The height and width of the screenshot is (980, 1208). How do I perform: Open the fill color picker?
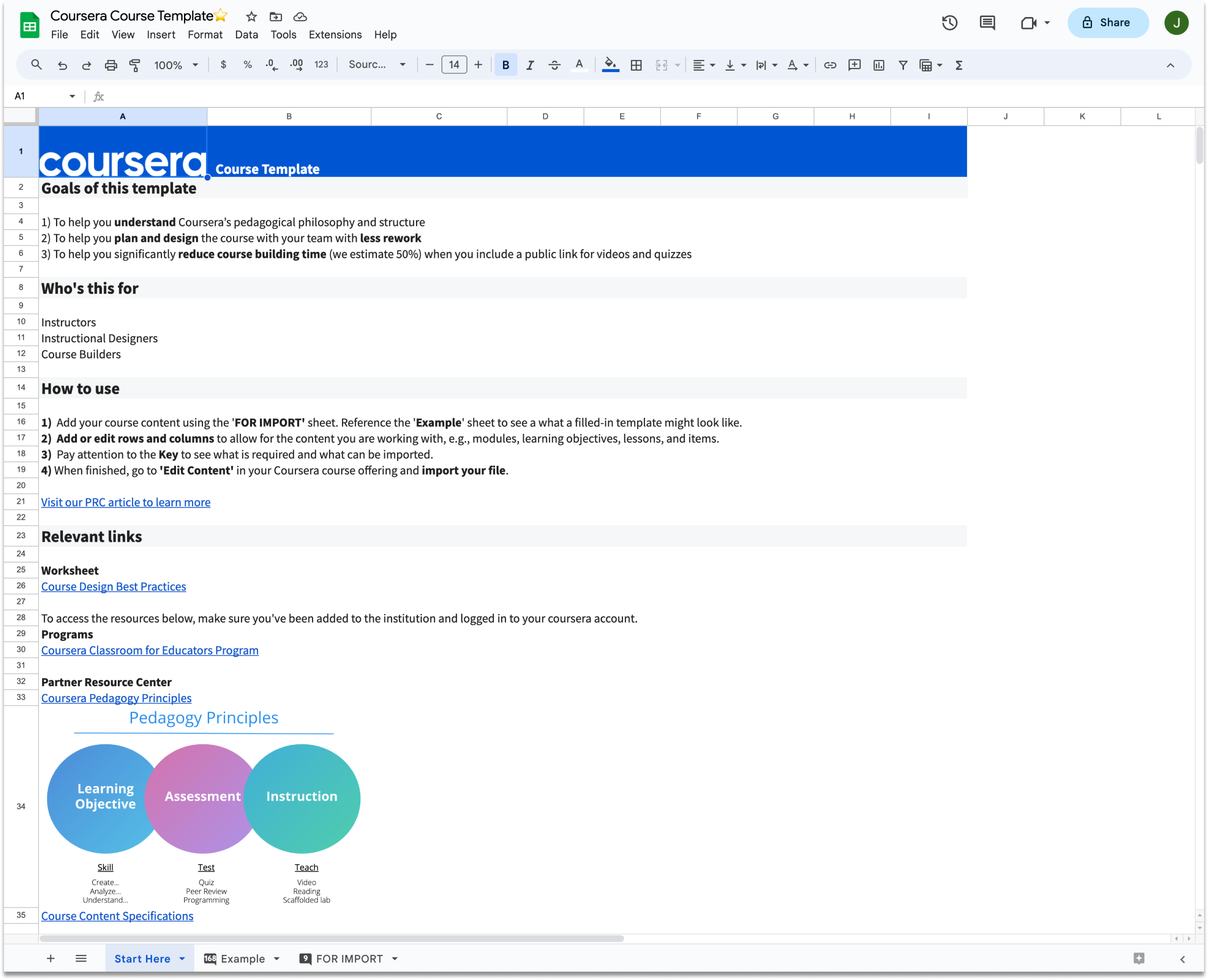[610, 65]
